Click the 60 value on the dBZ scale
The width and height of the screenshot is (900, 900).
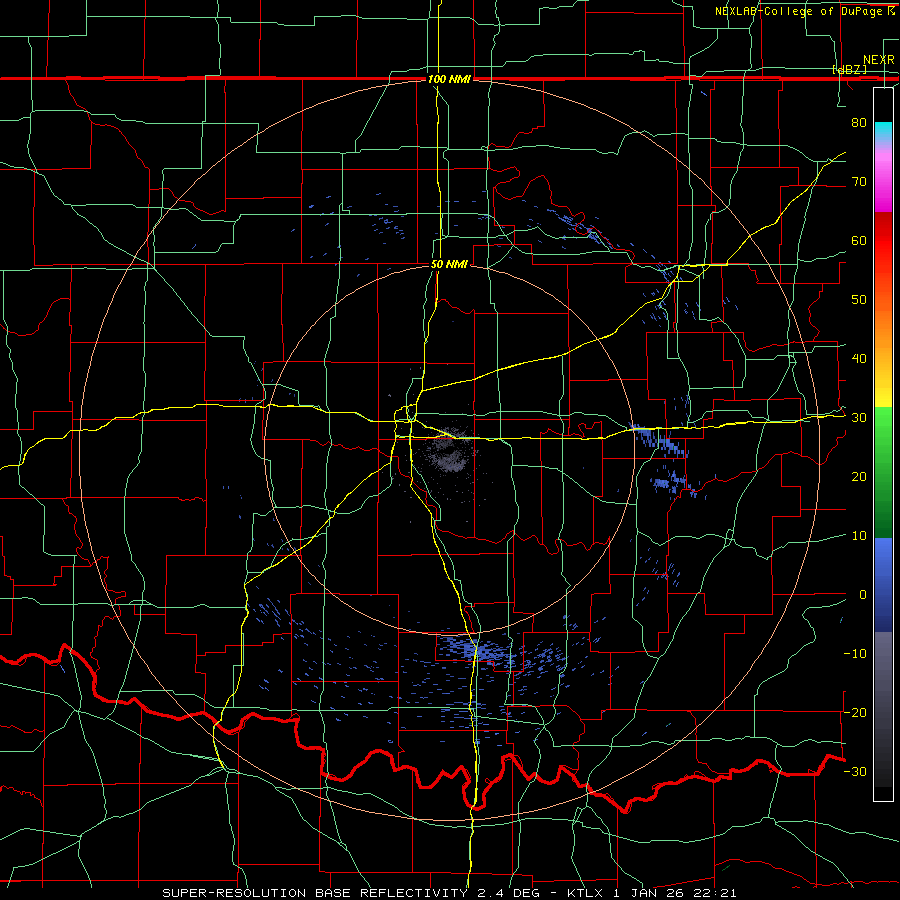point(859,240)
